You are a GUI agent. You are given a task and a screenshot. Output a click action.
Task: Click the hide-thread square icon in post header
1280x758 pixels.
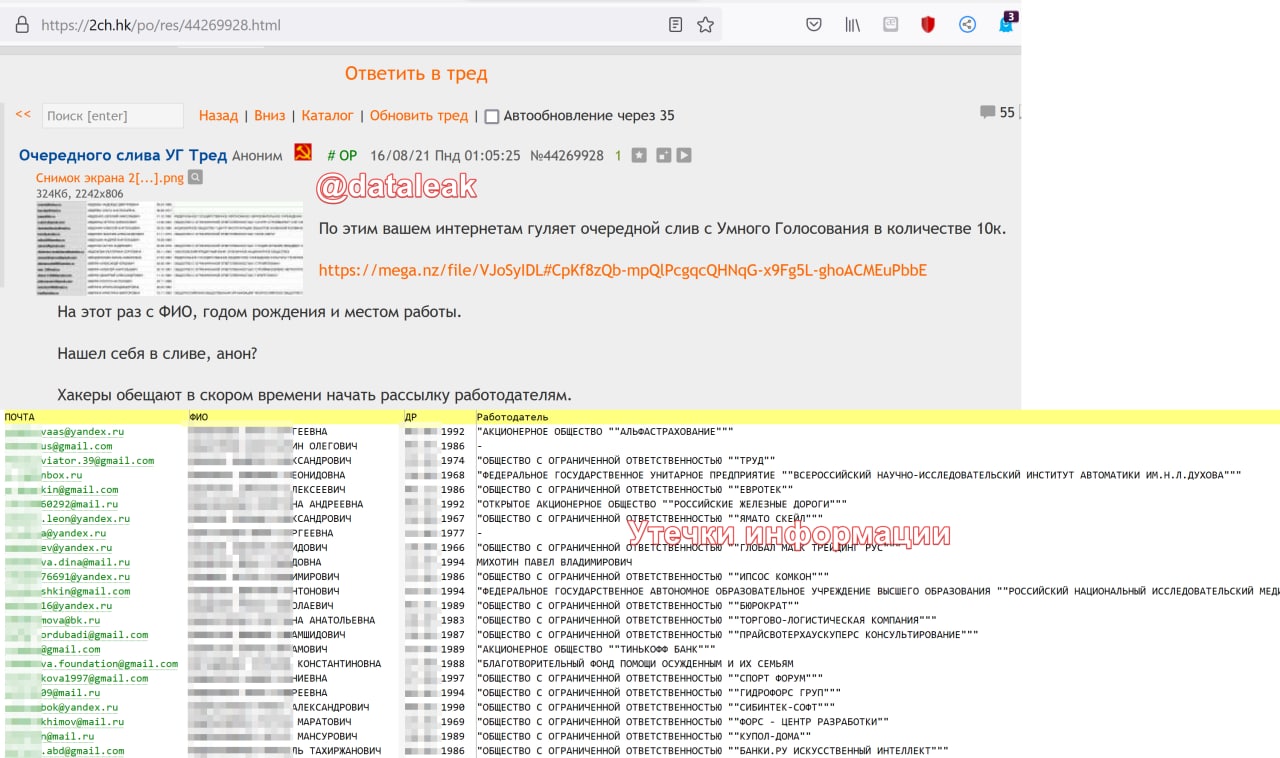(x=663, y=155)
